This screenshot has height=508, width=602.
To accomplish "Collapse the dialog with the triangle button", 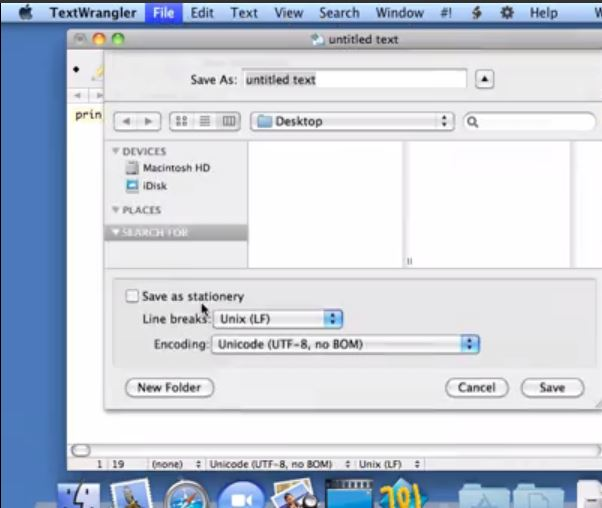I will (x=485, y=79).
